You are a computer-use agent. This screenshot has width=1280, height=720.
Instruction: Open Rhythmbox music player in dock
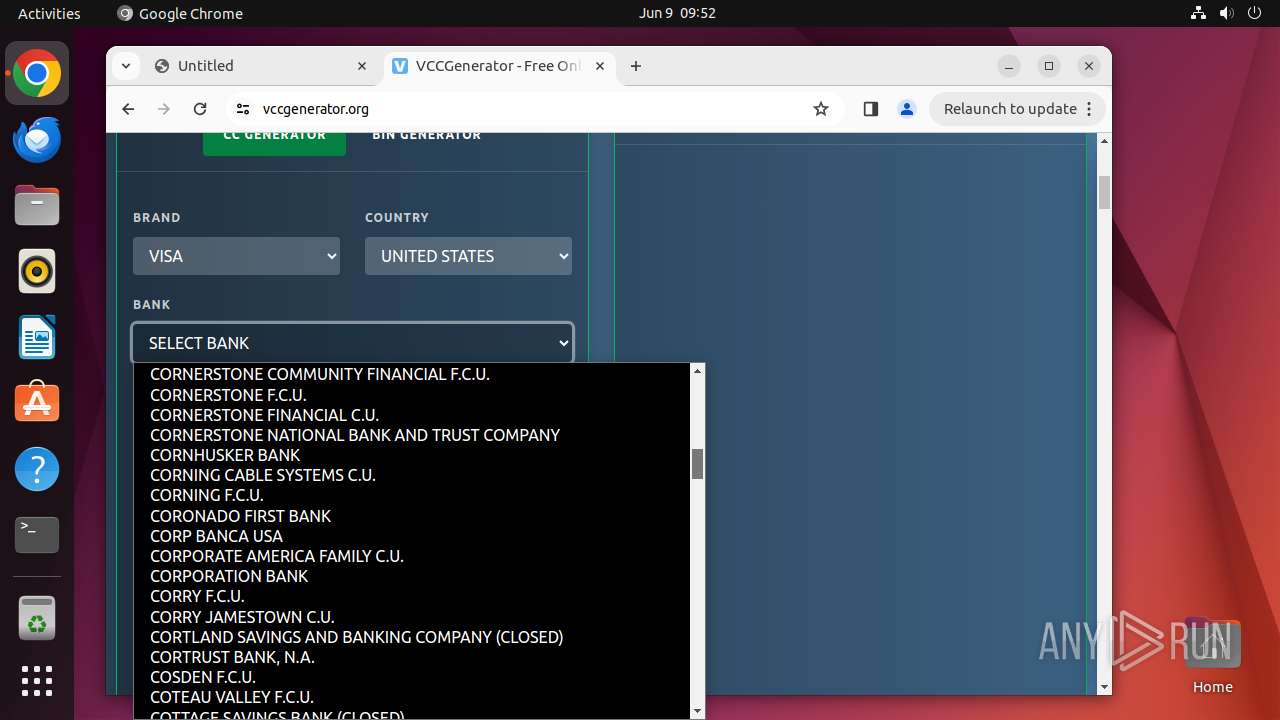tap(37, 271)
